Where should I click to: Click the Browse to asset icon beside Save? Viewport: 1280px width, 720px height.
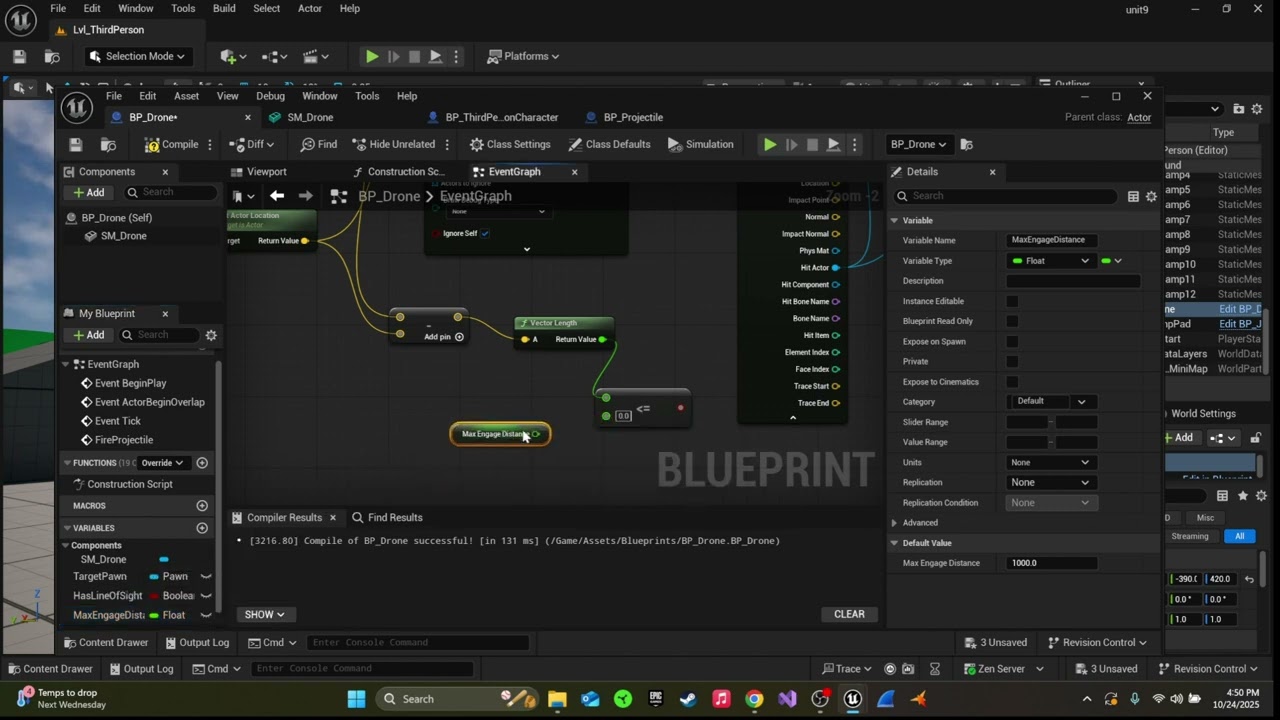tap(108, 145)
